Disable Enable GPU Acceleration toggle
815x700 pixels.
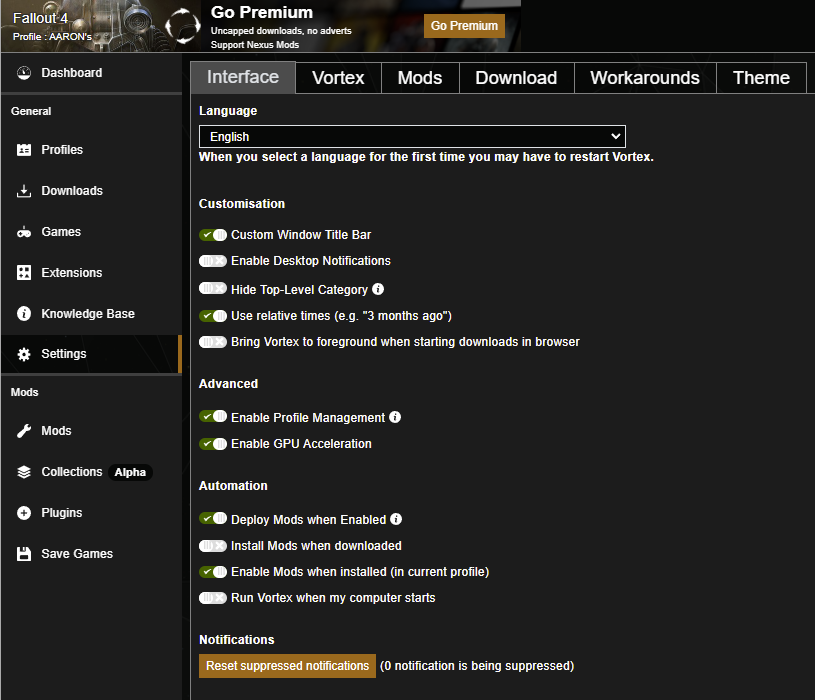click(x=213, y=444)
